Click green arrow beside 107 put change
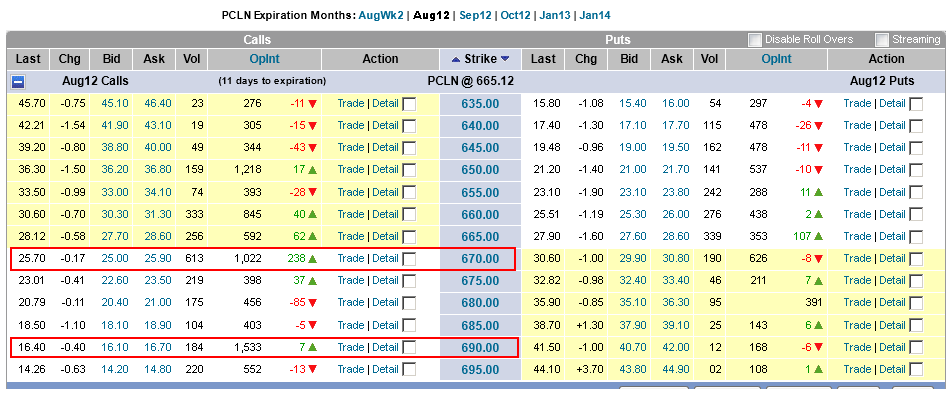This screenshot has width=947, height=393. click(x=818, y=237)
